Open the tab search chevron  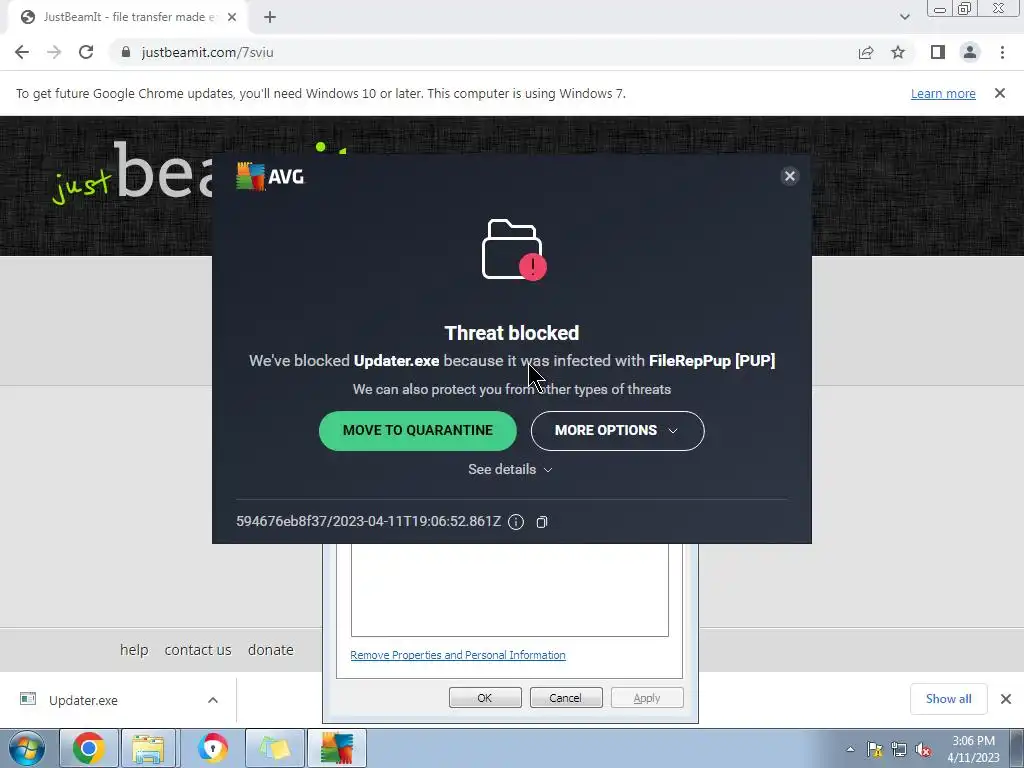point(904,17)
